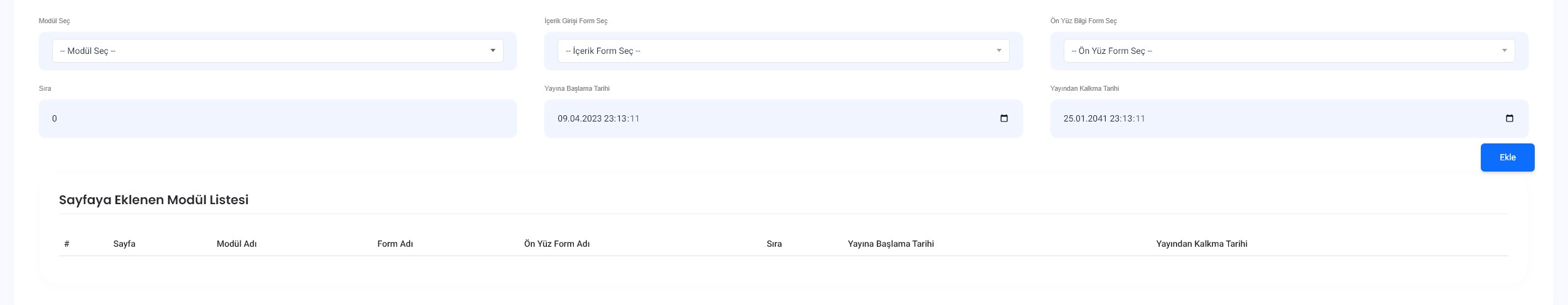1568x305 pixels.
Task: Click the blue Ekle button
Action: tap(1507, 157)
